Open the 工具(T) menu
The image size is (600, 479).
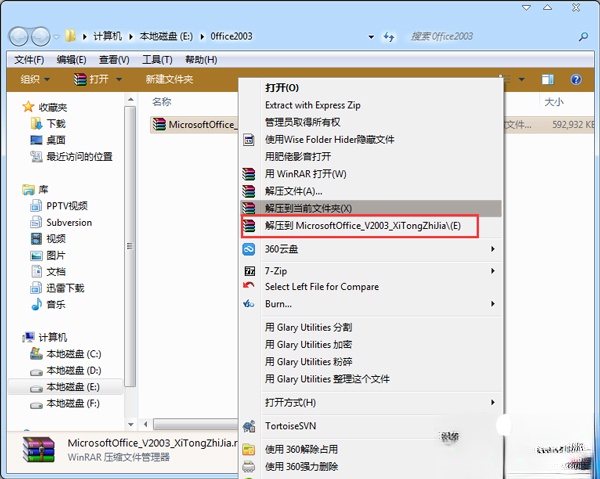click(157, 60)
